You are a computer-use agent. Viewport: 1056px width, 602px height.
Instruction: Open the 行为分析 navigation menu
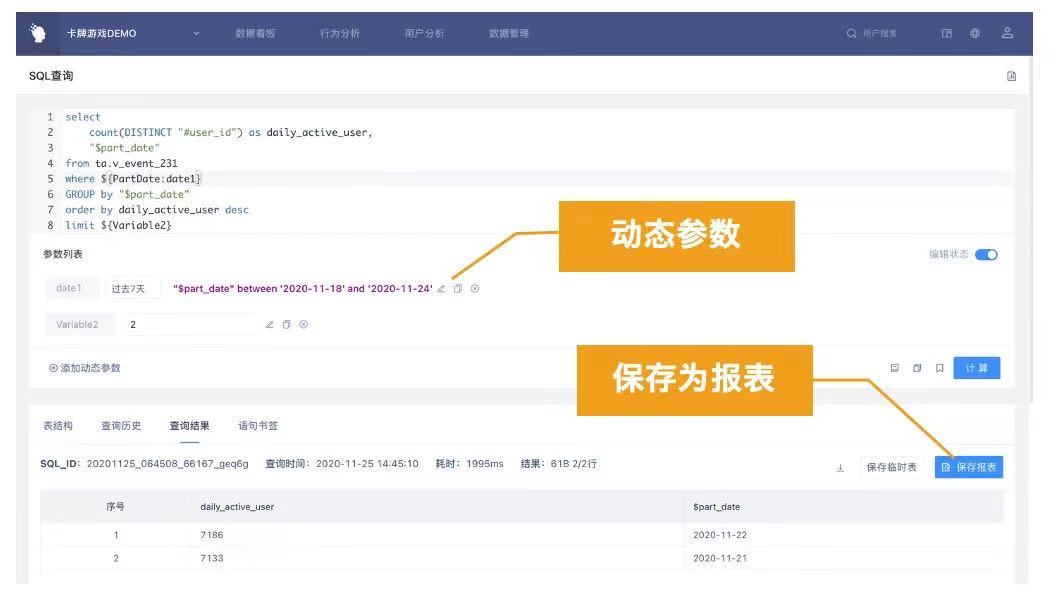[339, 33]
